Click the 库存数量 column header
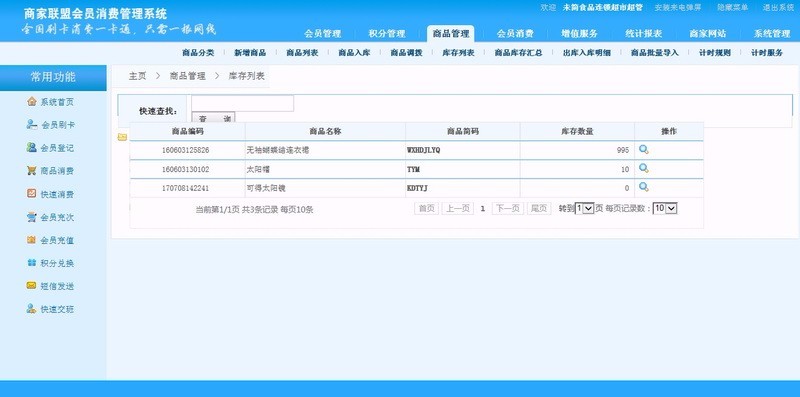The height and width of the screenshot is (397, 800). pyautogui.click(x=577, y=131)
